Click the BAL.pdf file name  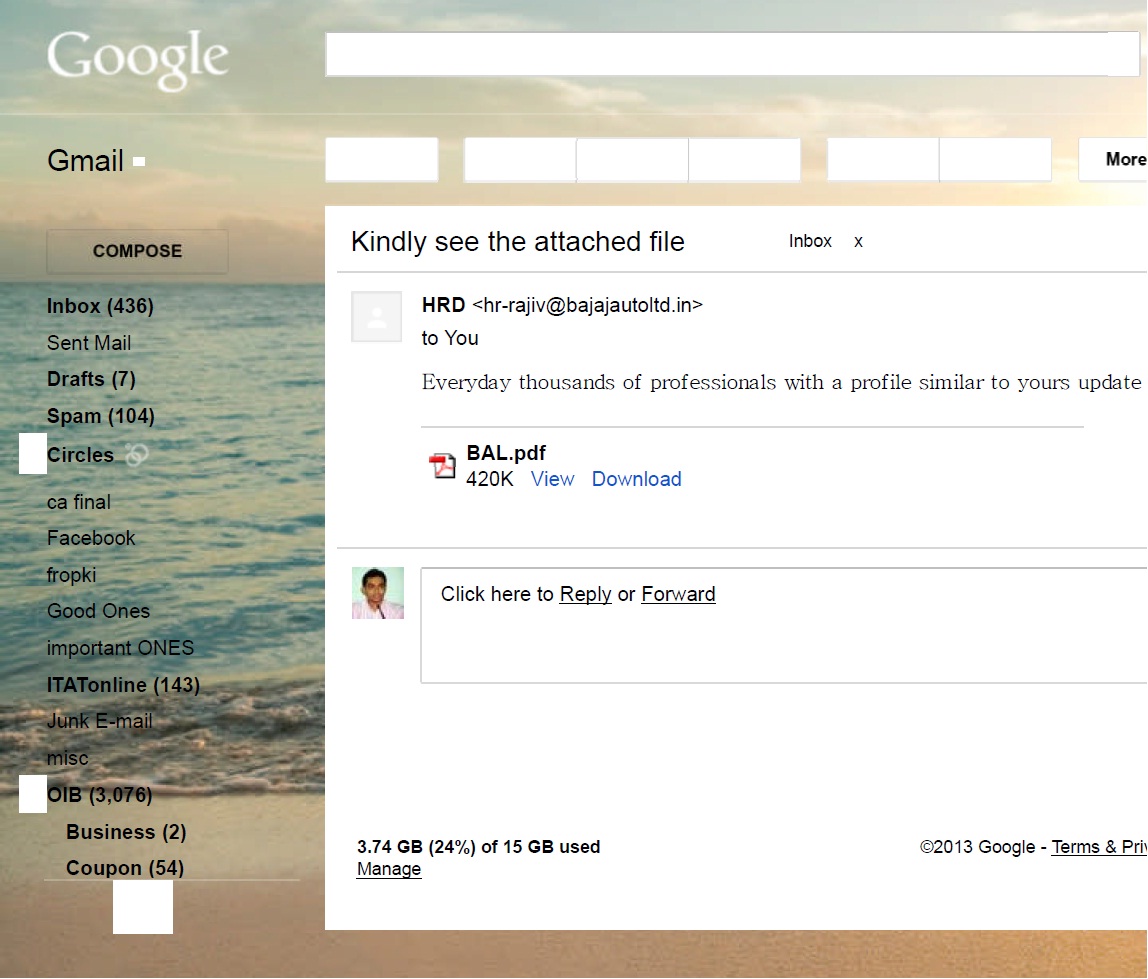click(506, 453)
